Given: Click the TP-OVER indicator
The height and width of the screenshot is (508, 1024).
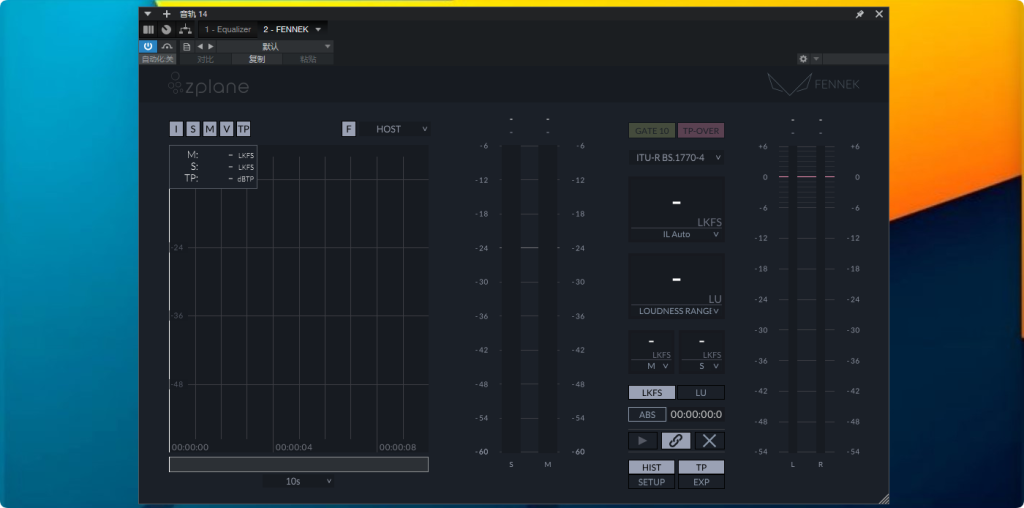Looking at the screenshot, I should (x=701, y=131).
